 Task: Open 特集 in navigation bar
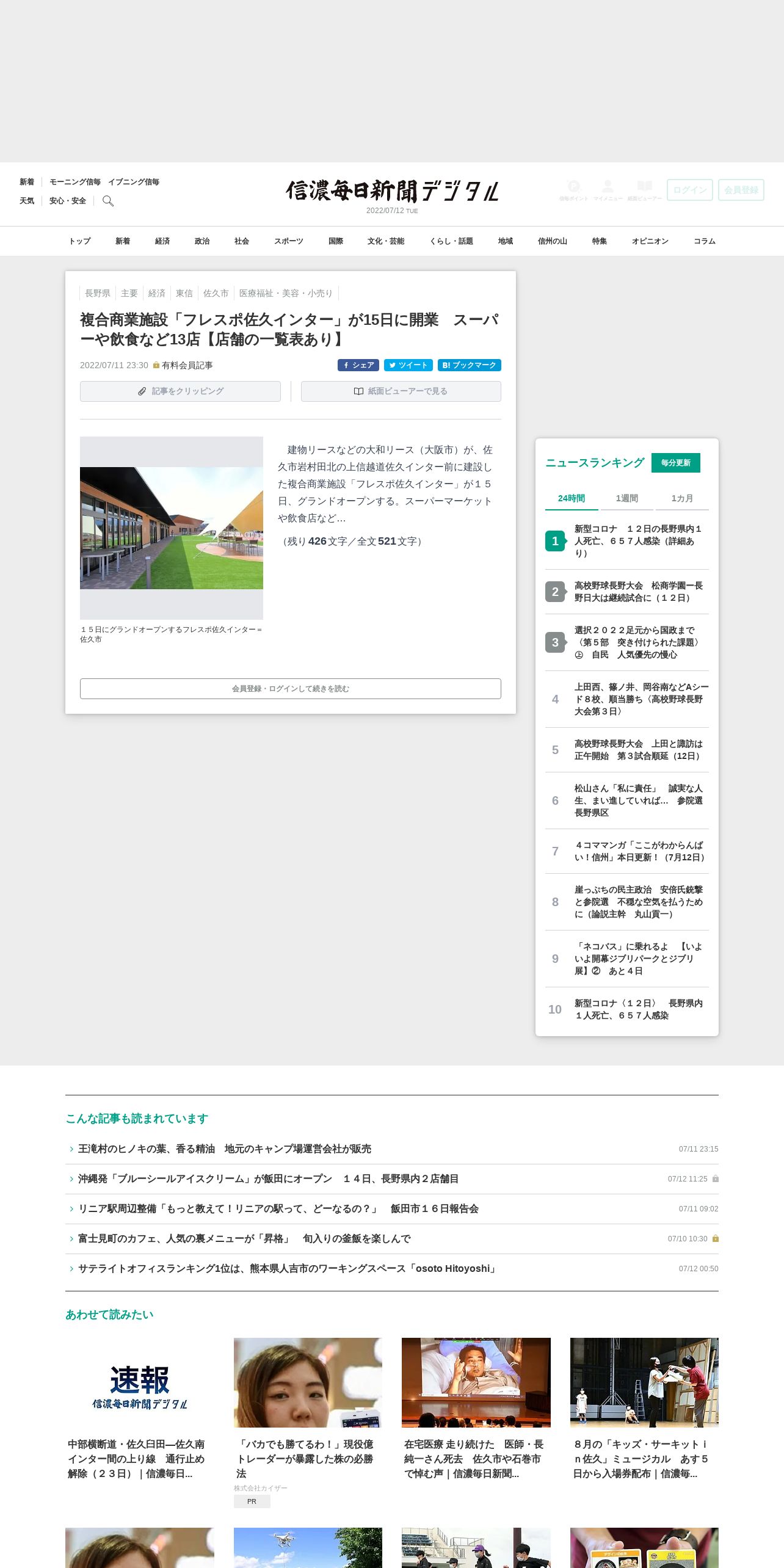click(600, 241)
